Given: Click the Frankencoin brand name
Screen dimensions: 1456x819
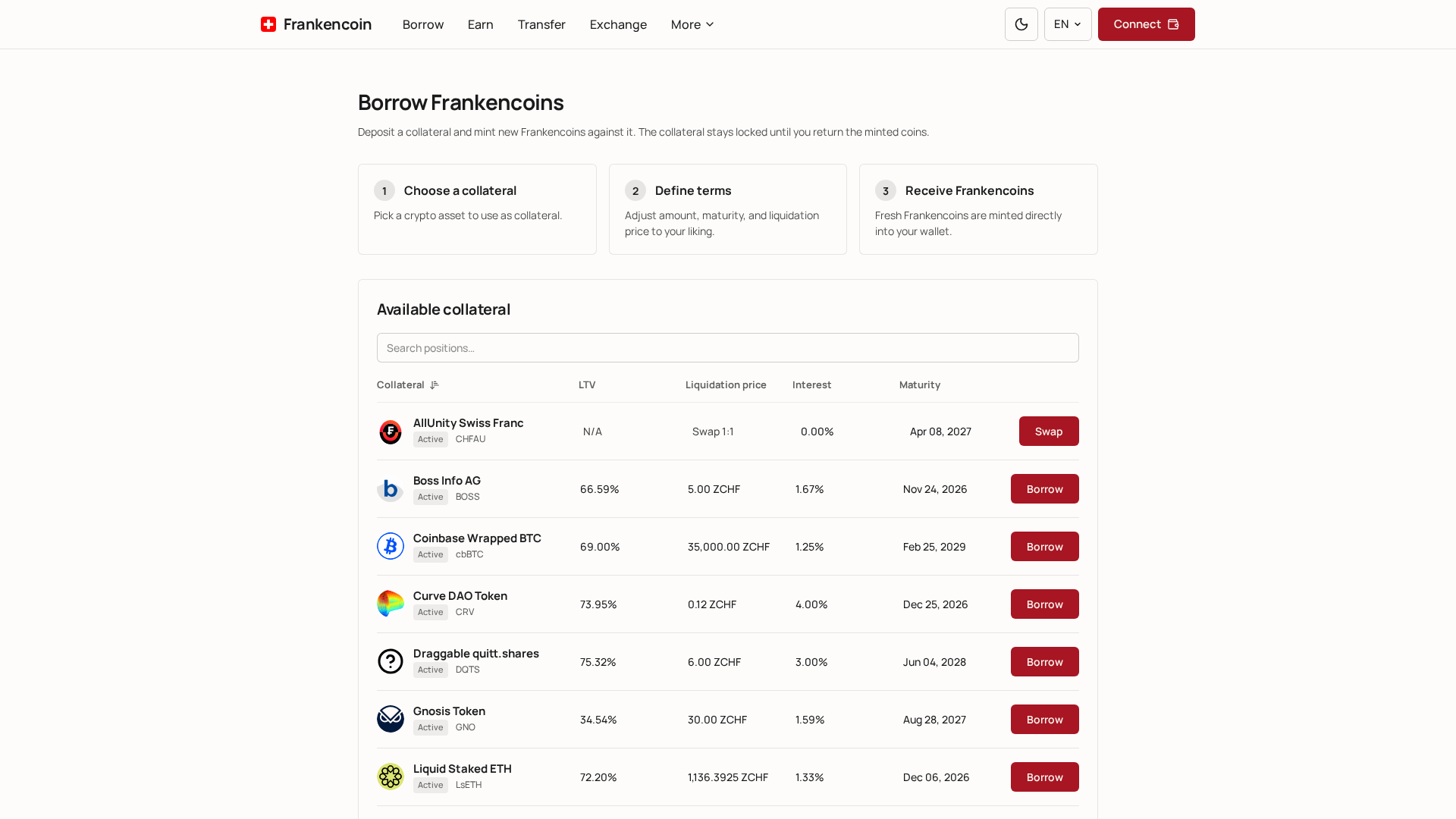Looking at the screenshot, I should (328, 24).
